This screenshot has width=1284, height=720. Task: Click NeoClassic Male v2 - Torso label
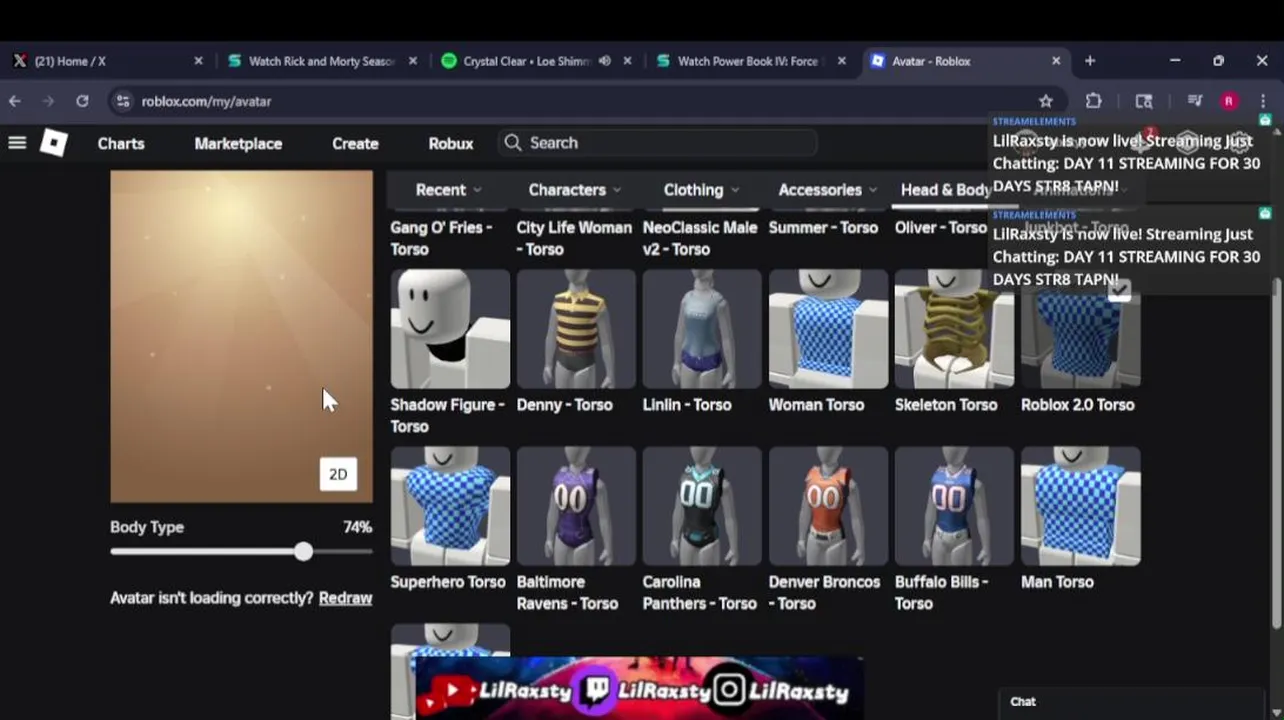[x=700, y=238]
